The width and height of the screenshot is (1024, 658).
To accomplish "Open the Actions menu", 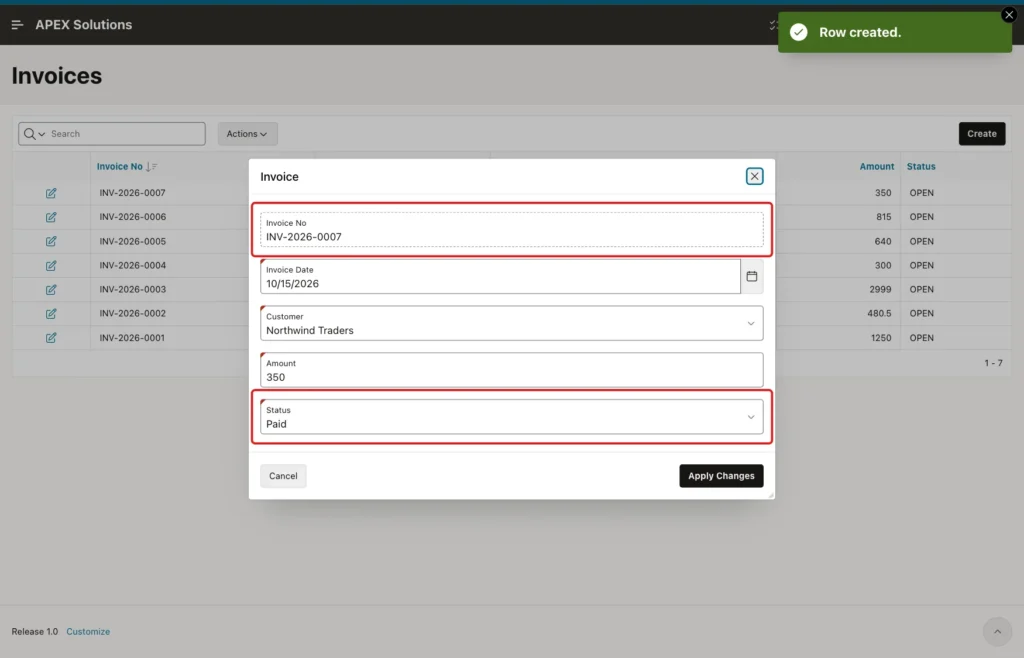I will point(248,134).
